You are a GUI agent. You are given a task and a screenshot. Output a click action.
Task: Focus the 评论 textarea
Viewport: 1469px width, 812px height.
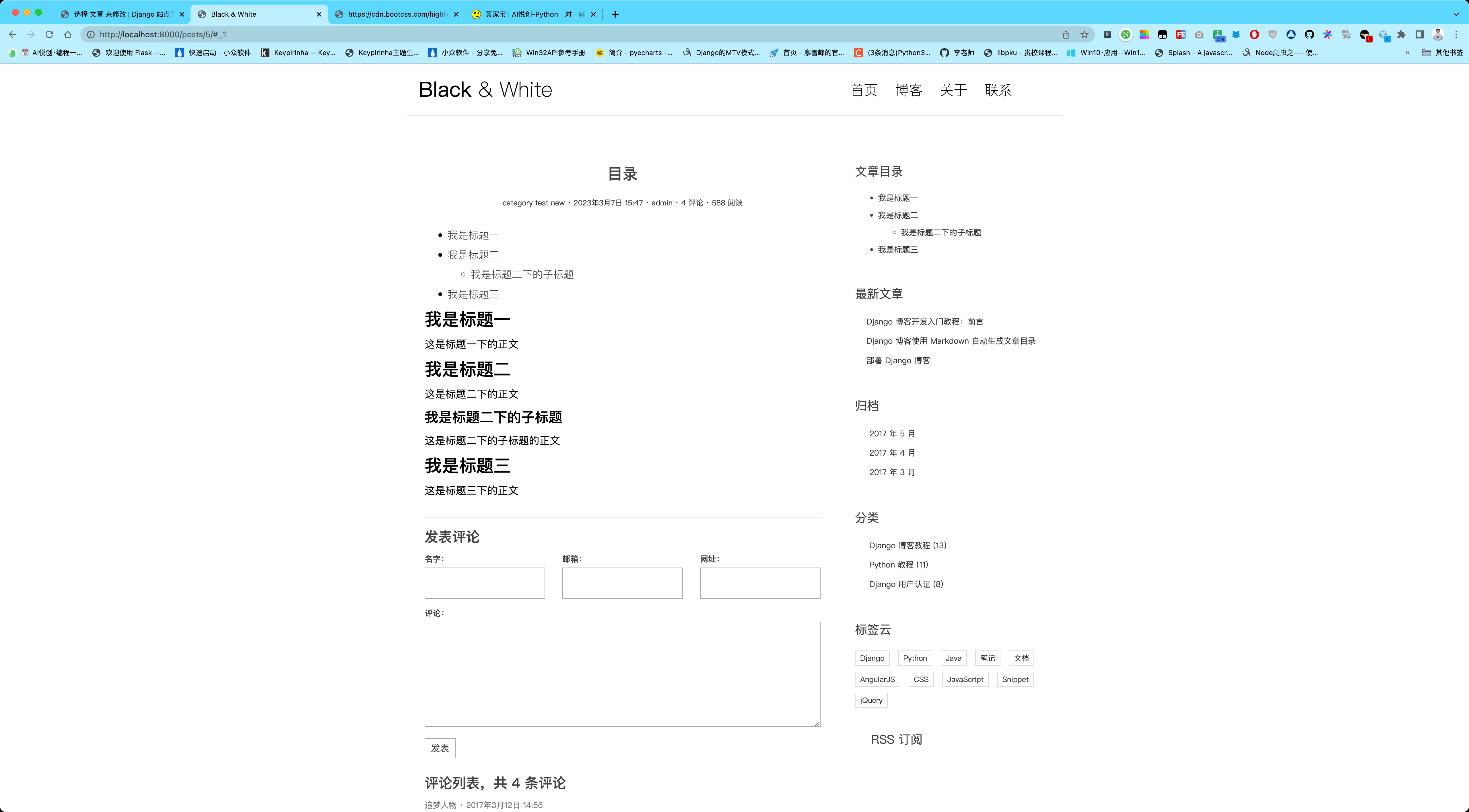coord(622,674)
